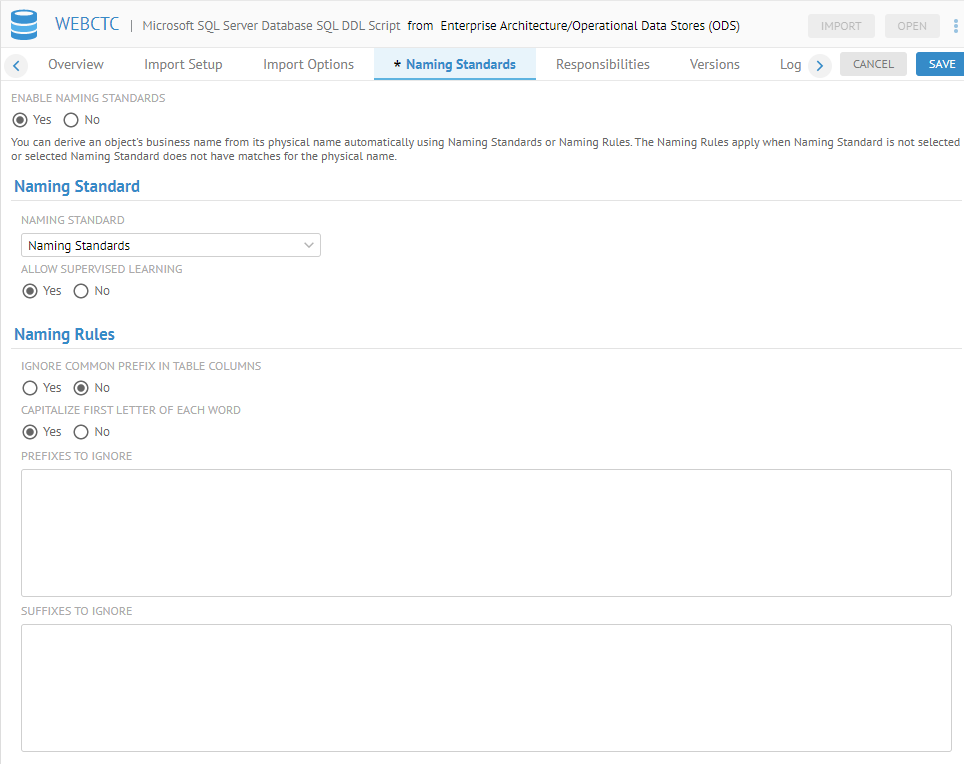Open the Naming Standard dropdown
This screenshot has width=964, height=764.
tap(170, 245)
